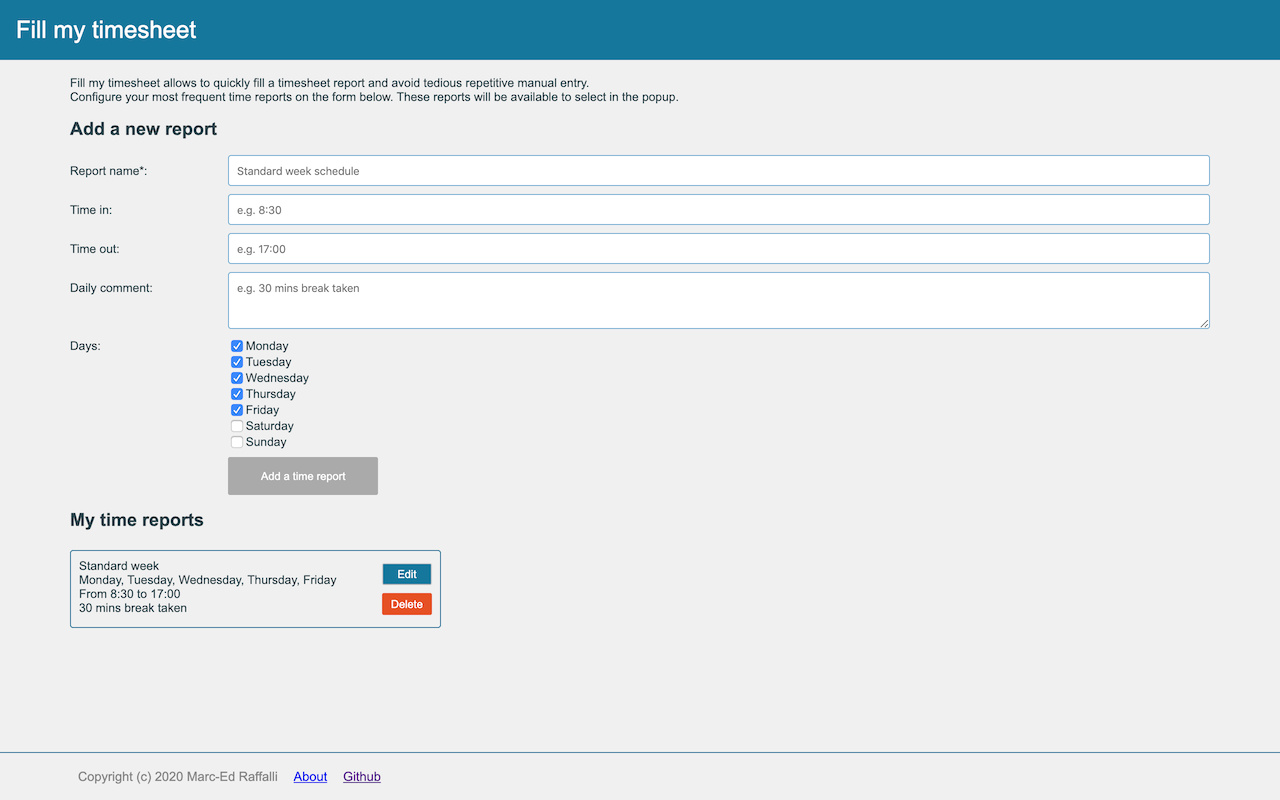Image resolution: width=1280 pixels, height=800 pixels.
Task: Click the Fill my timesheet header title
Action: pos(106,30)
